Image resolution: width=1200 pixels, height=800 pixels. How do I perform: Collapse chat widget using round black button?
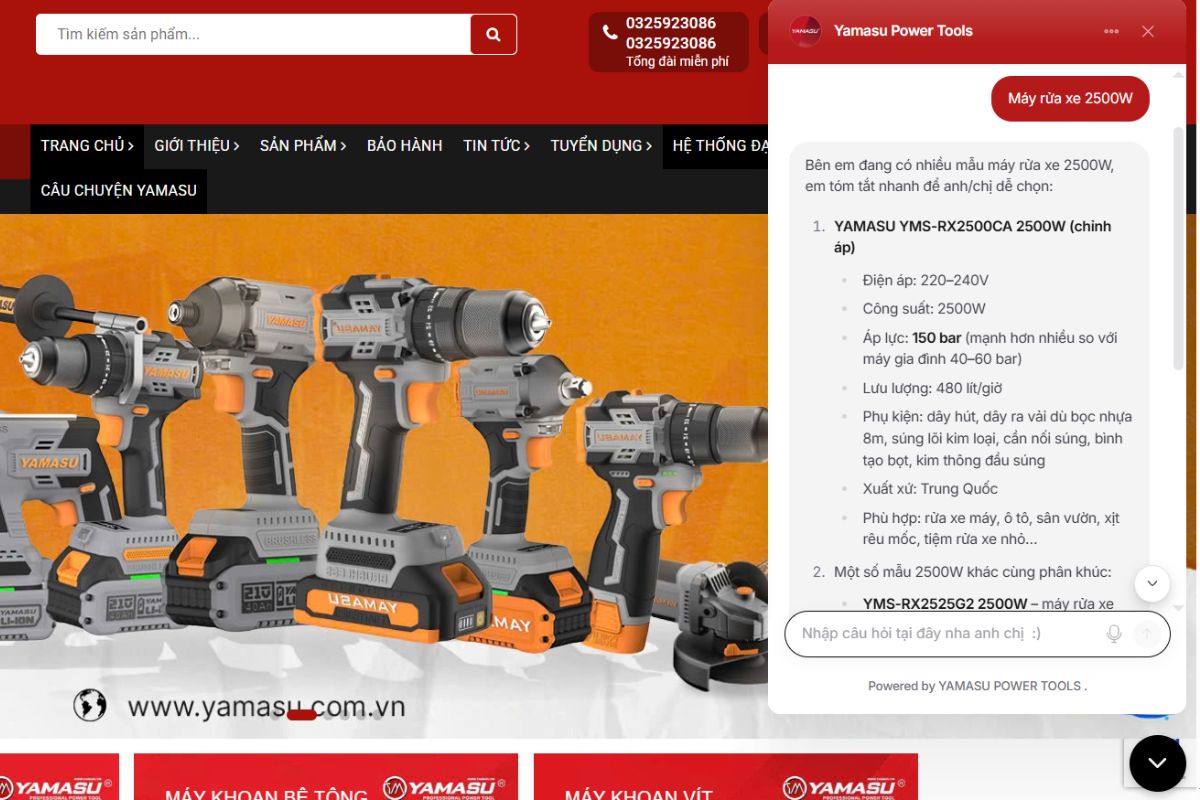(x=1157, y=763)
